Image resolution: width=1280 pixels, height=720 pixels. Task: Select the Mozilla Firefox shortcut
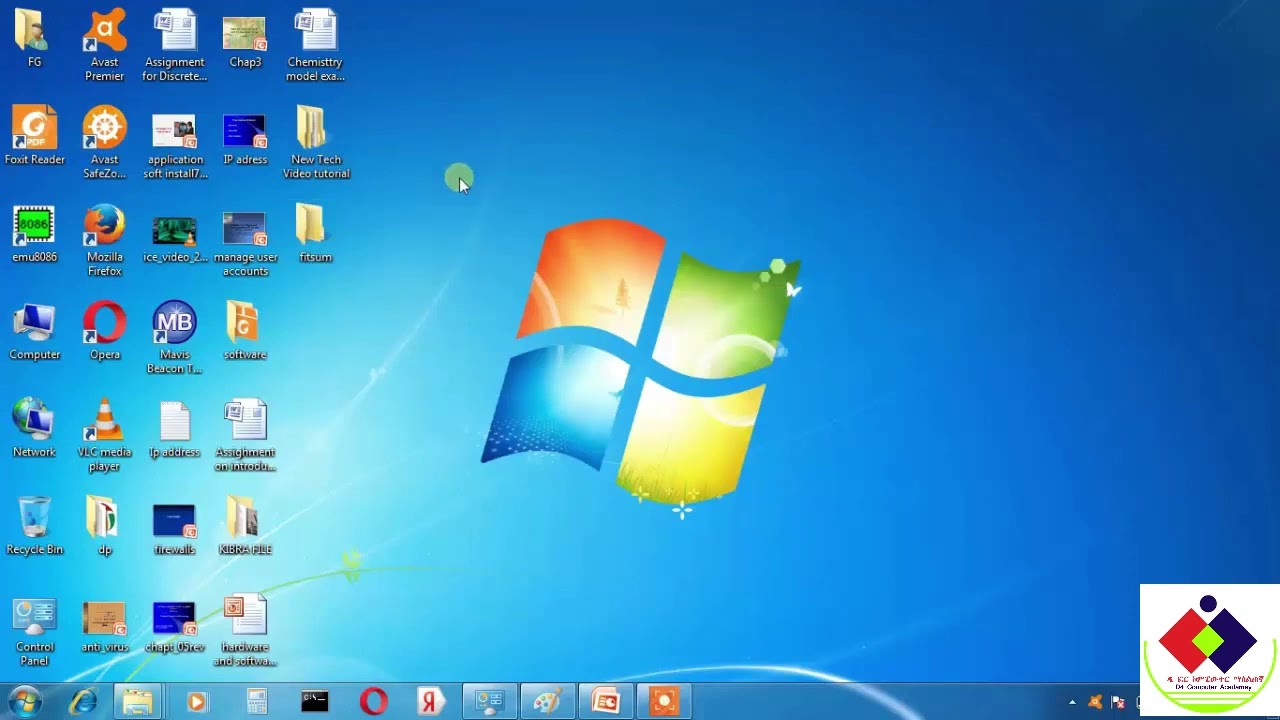(105, 241)
